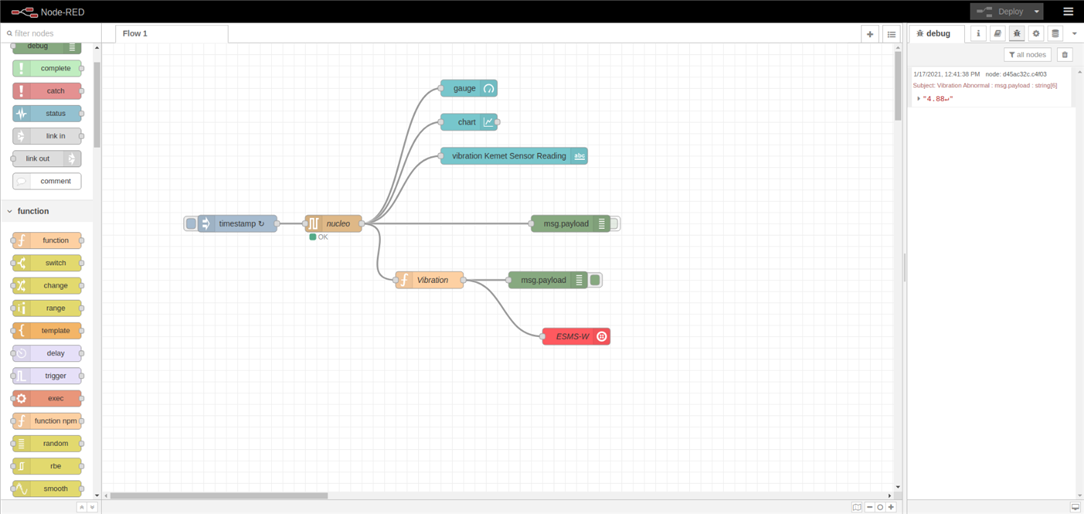Viewport: 1084px width, 514px height.
Task: Select the exec node in palette
Action: [x=47, y=398]
